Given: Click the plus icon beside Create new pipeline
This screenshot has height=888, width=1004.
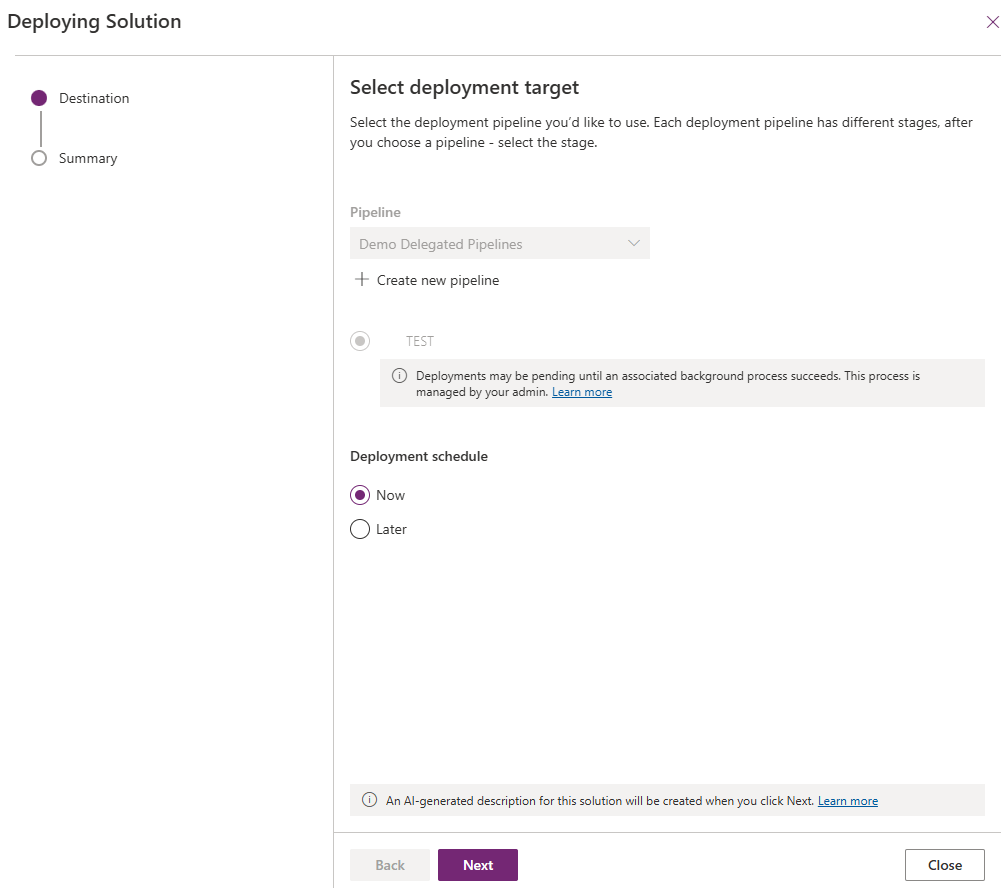Looking at the screenshot, I should tap(362, 280).
